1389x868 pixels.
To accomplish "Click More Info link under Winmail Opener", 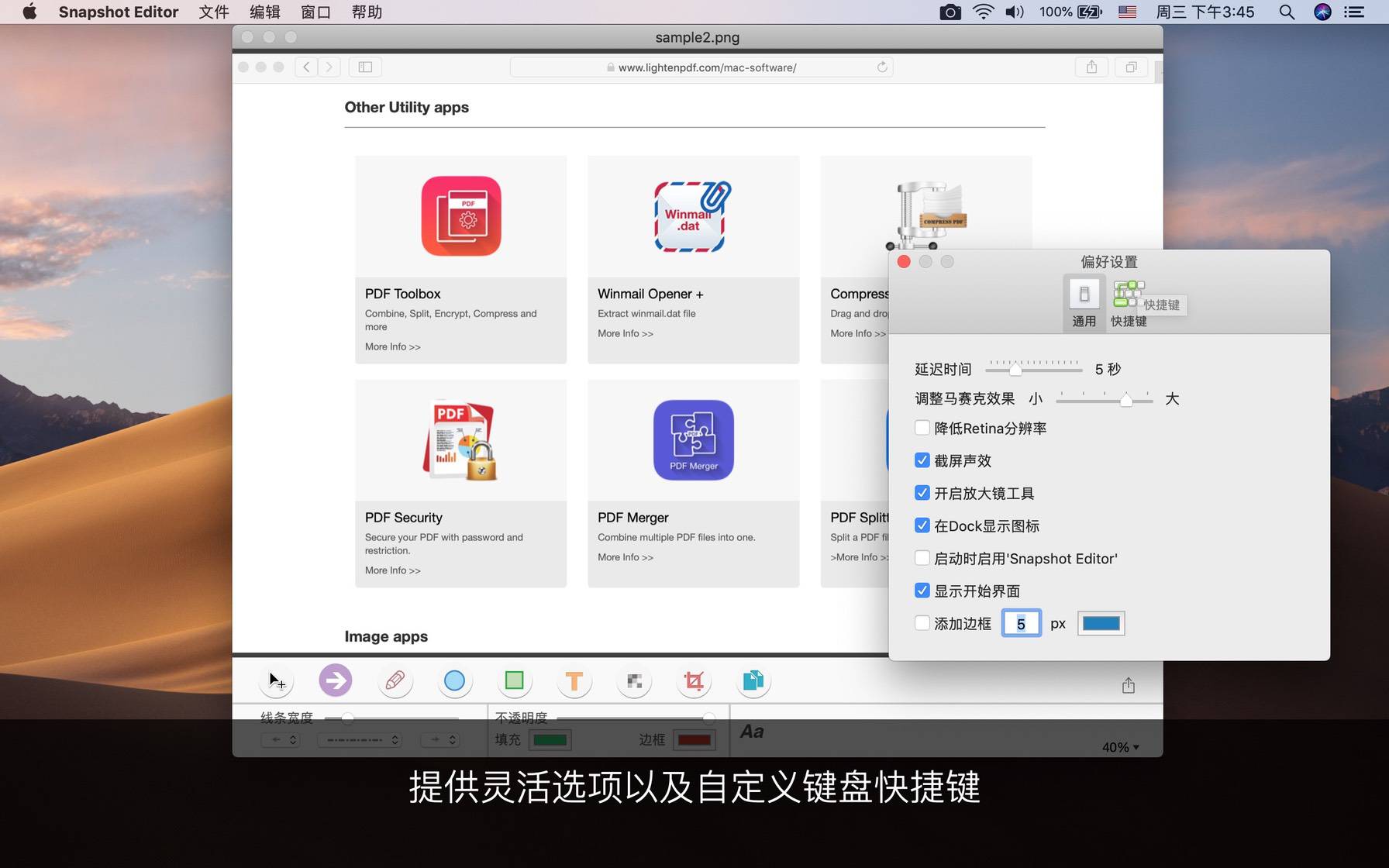I will 626,334.
